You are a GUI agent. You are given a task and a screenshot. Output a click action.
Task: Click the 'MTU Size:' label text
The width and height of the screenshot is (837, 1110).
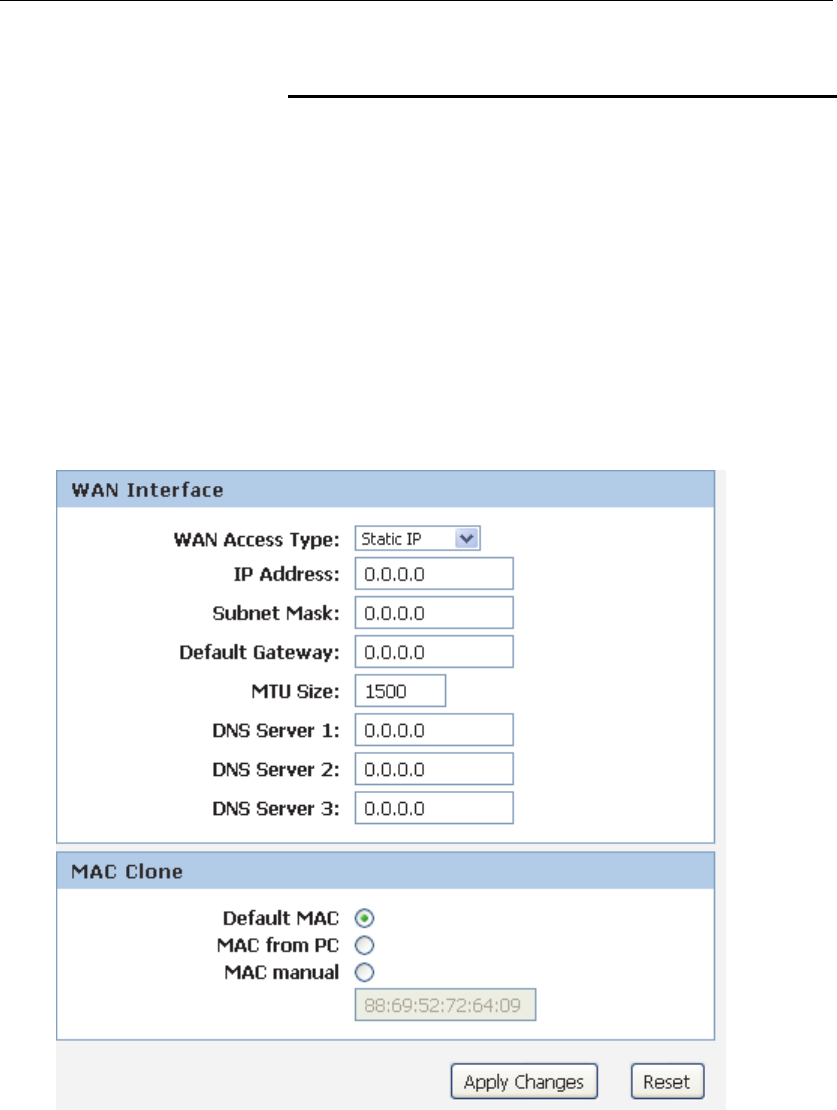[295, 691]
